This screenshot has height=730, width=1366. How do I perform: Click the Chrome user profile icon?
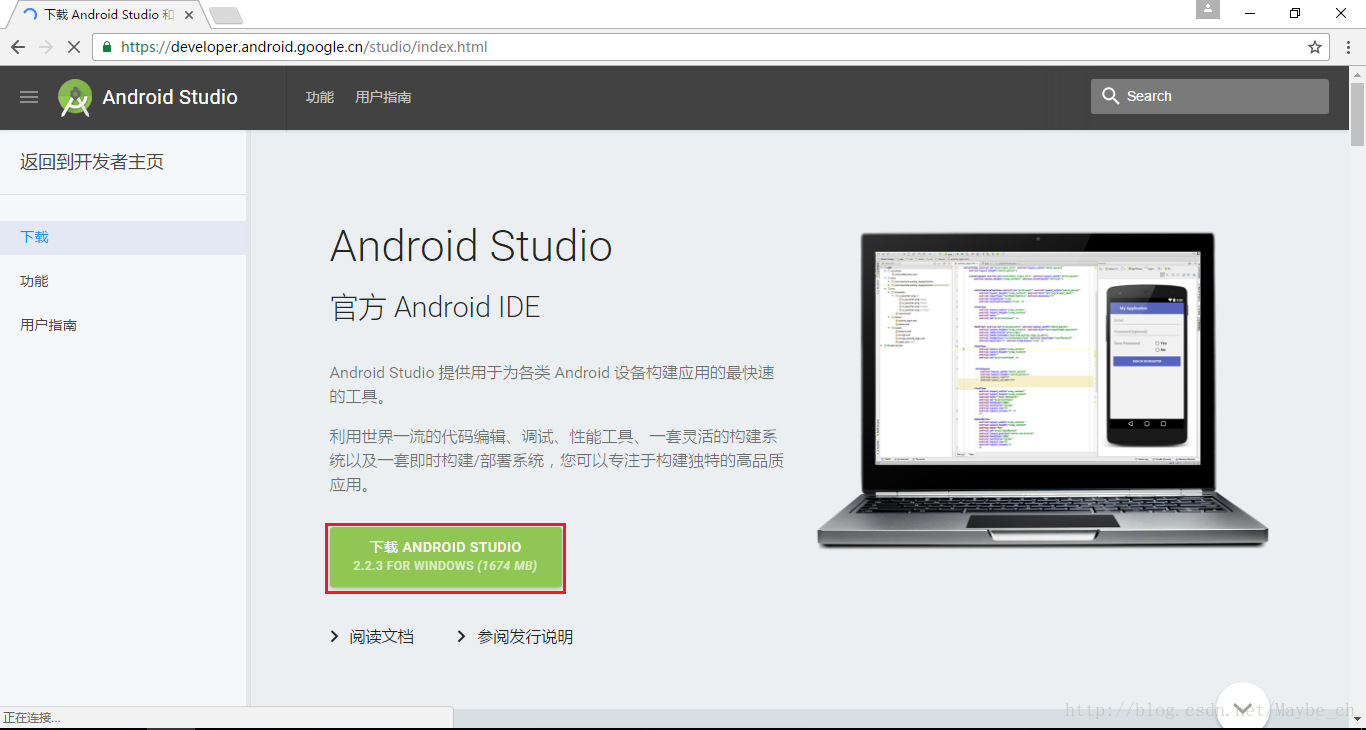[x=1208, y=10]
